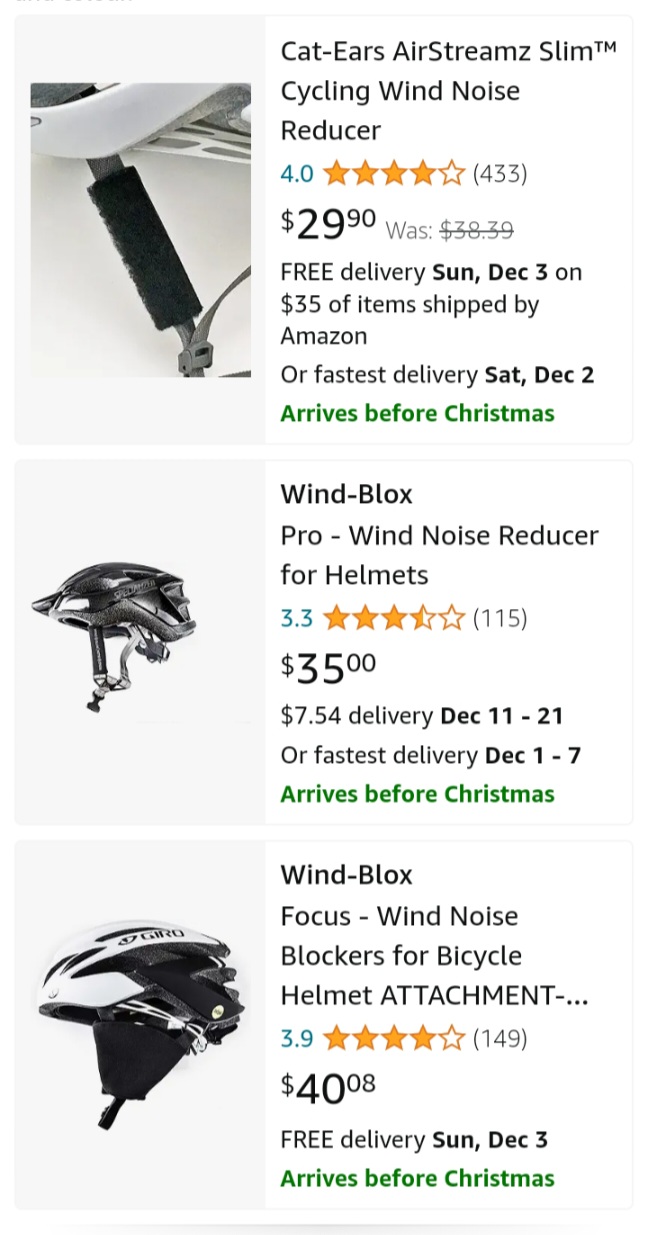Click Arrives before Christmas for Wind-Blox Pro
The width and height of the screenshot is (648, 1235).
click(417, 793)
